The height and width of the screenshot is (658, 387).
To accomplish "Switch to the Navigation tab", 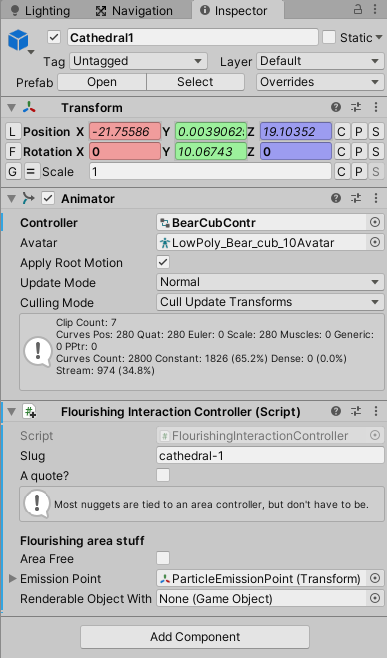I will [x=134, y=10].
